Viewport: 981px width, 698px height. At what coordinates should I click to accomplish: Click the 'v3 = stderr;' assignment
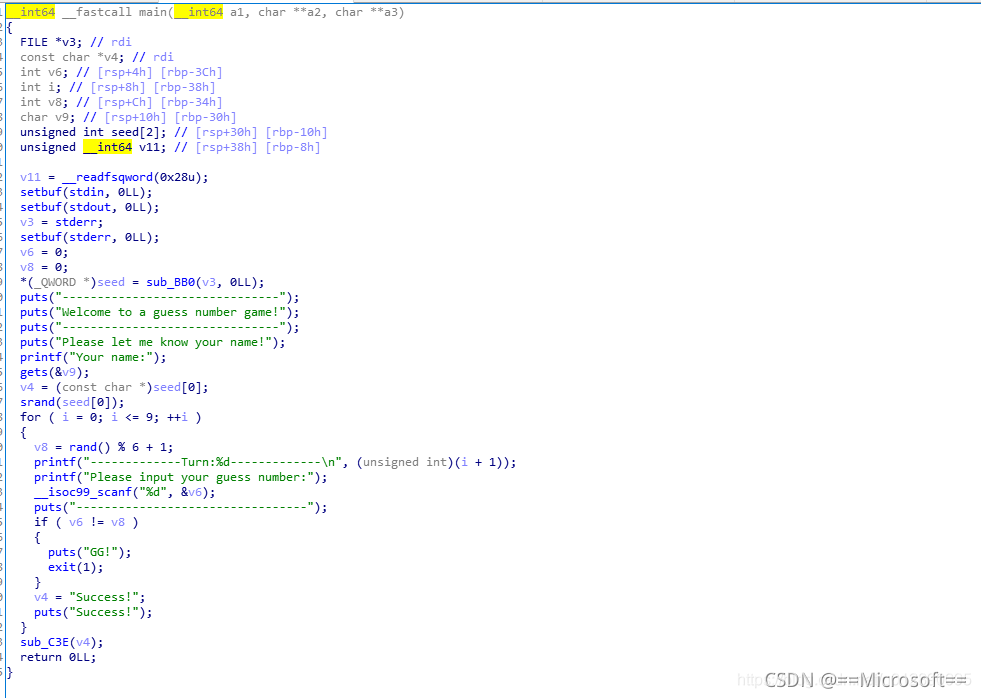61,222
